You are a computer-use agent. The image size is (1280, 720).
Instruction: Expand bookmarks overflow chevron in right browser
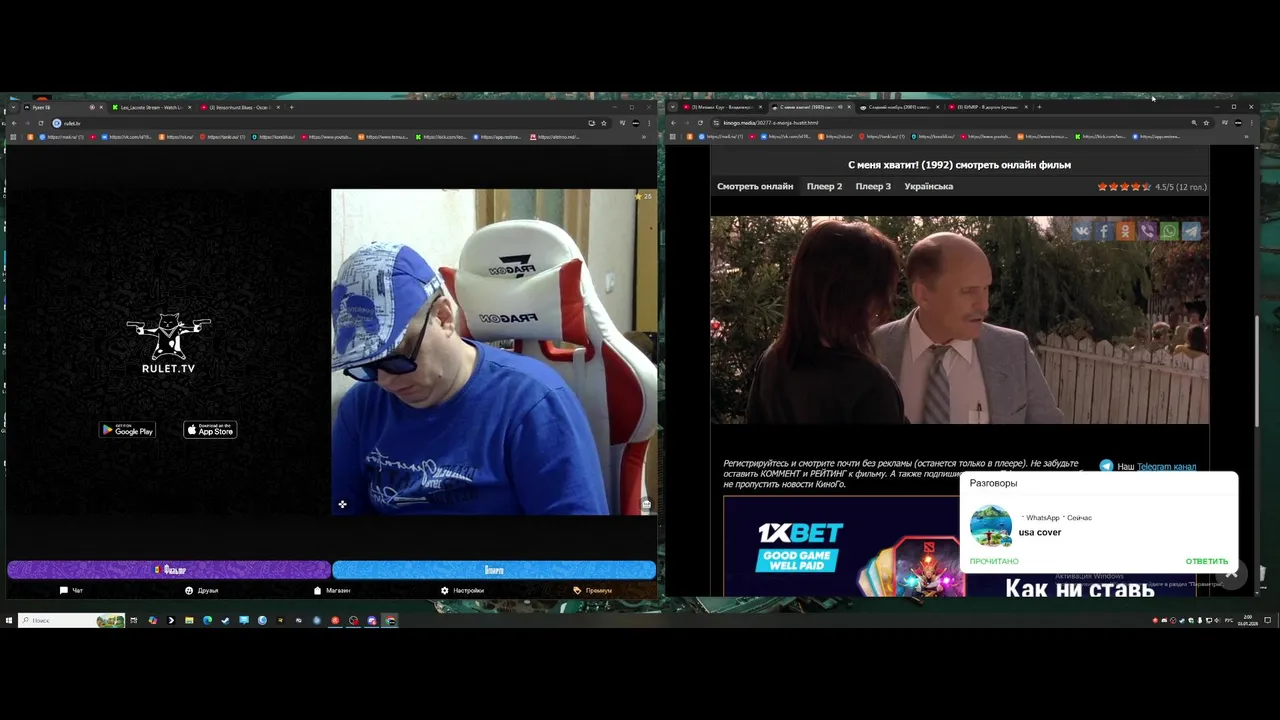(1245, 137)
